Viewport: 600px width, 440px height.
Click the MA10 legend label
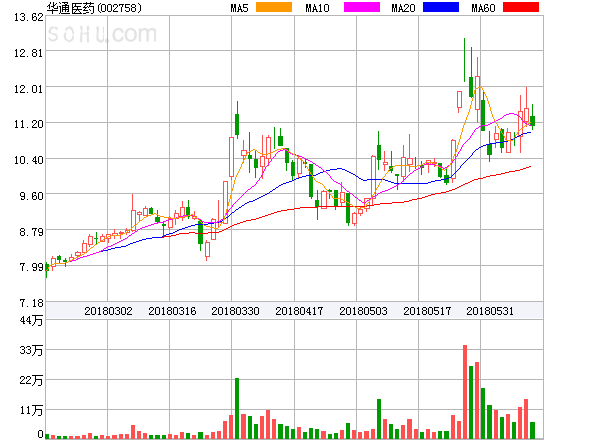317,8
